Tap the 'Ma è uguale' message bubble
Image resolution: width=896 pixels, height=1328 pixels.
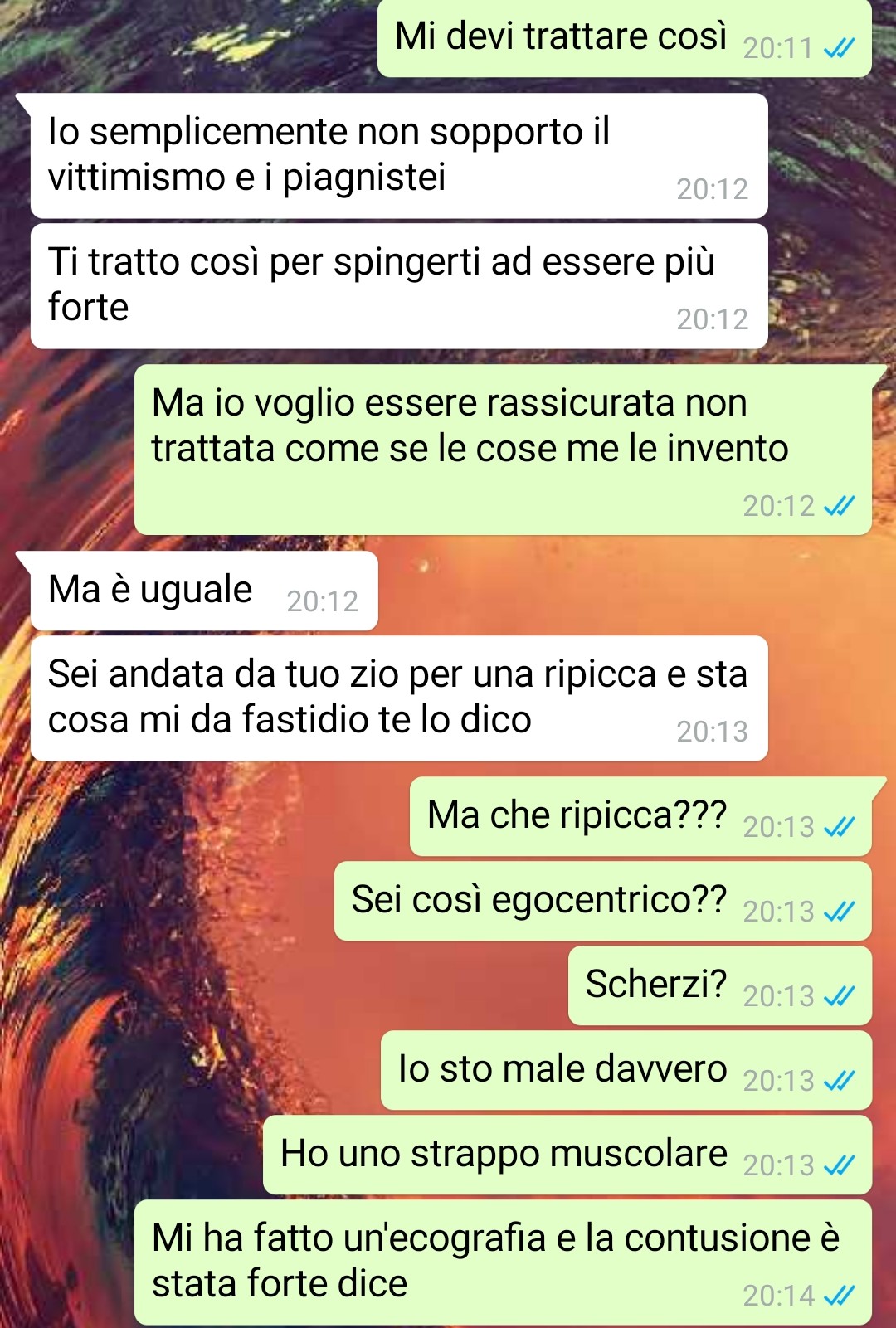pyautogui.click(x=203, y=591)
